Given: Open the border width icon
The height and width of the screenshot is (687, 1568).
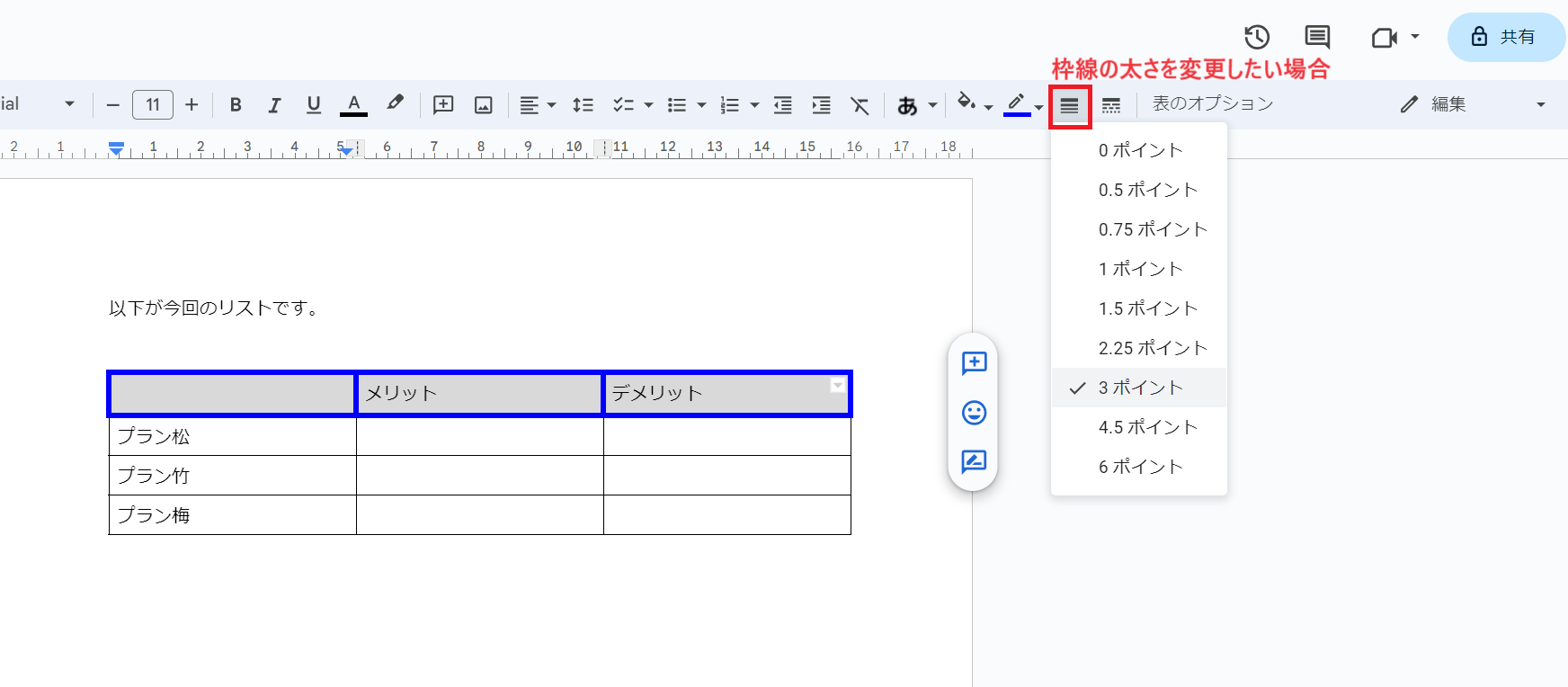Looking at the screenshot, I should click(1069, 105).
